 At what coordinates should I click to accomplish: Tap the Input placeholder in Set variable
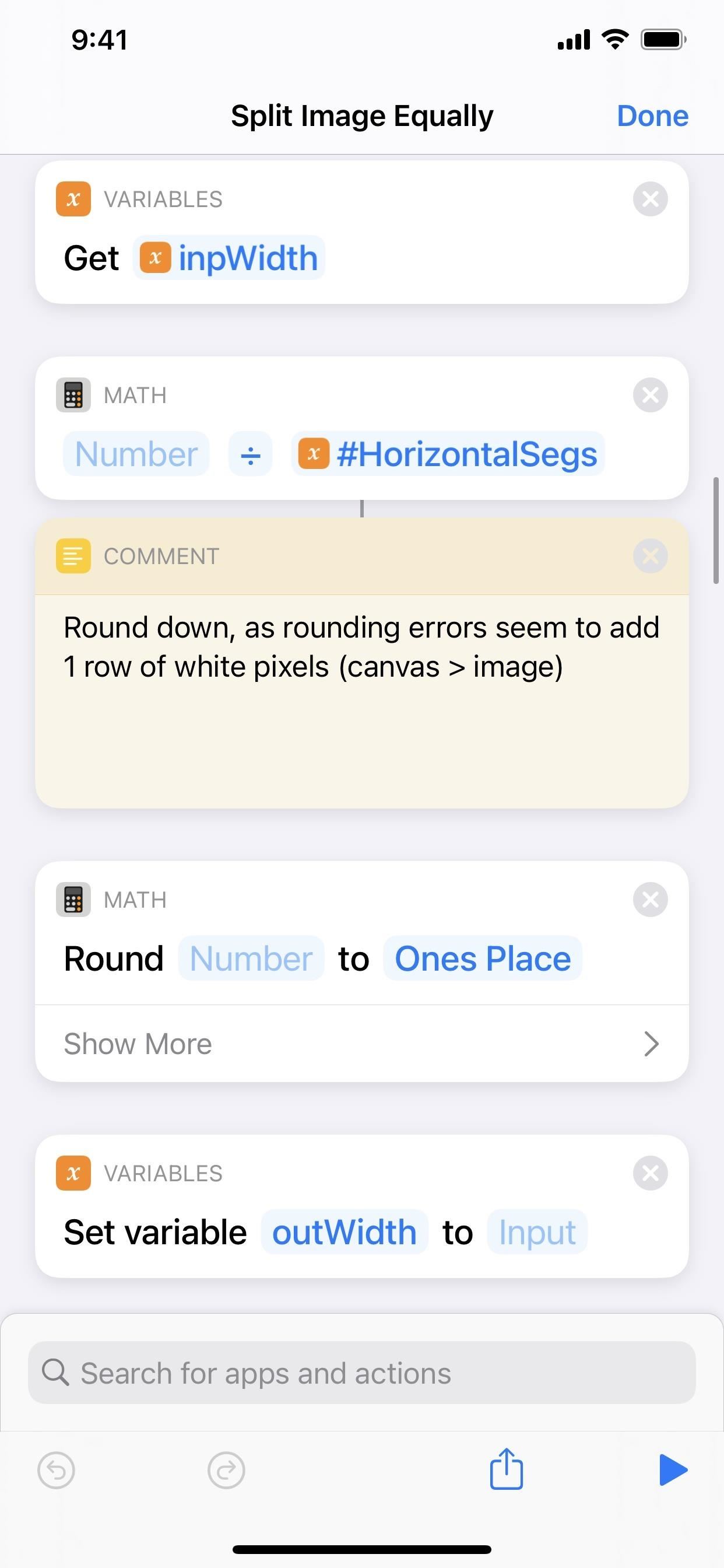[x=537, y=1233]
